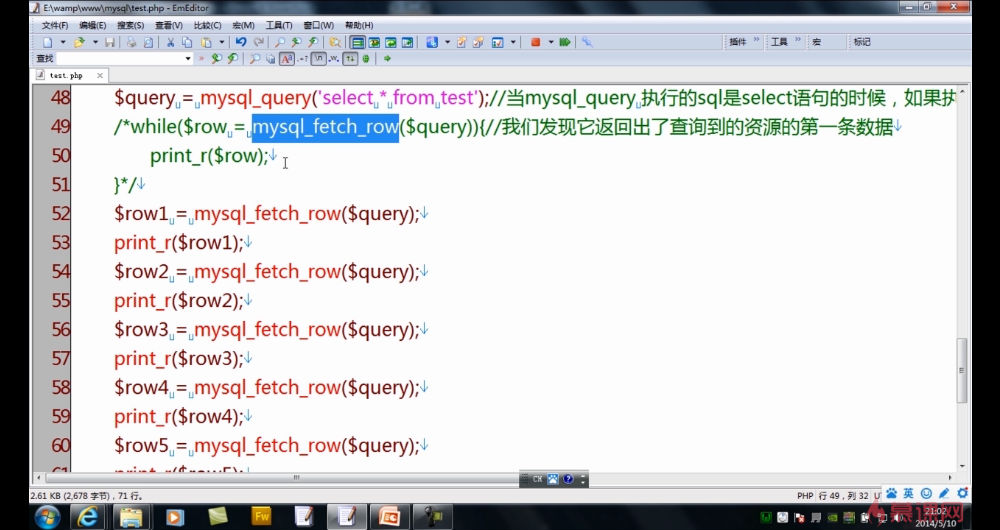
Task: Click the Find magnifier icon in main toolbar
Action: pyautogui.click(x=279, y=42)
